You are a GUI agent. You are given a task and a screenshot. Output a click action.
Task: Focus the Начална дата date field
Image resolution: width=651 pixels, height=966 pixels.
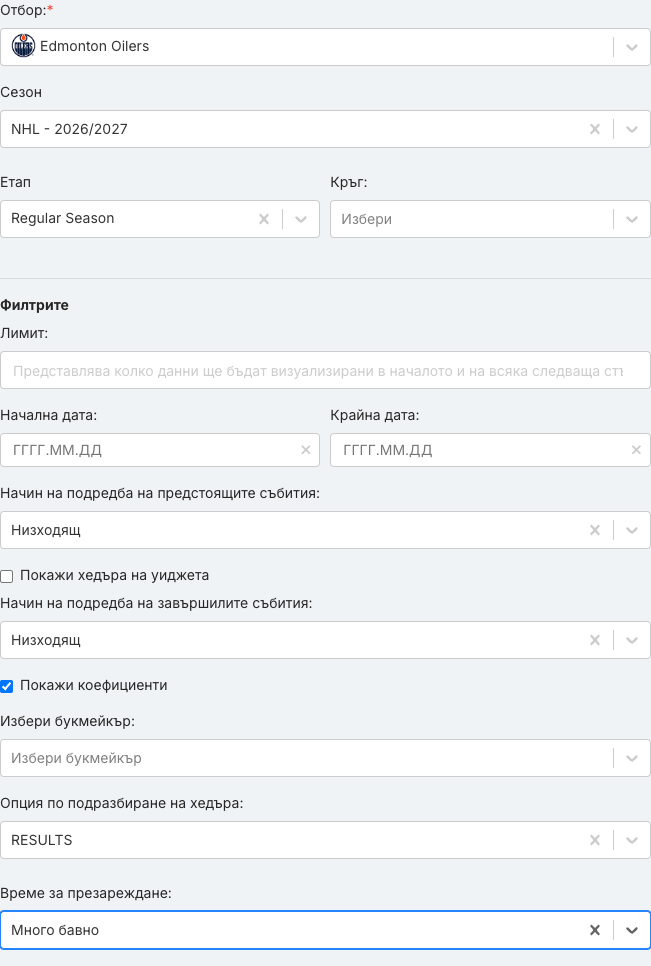(x=160, y=450)
